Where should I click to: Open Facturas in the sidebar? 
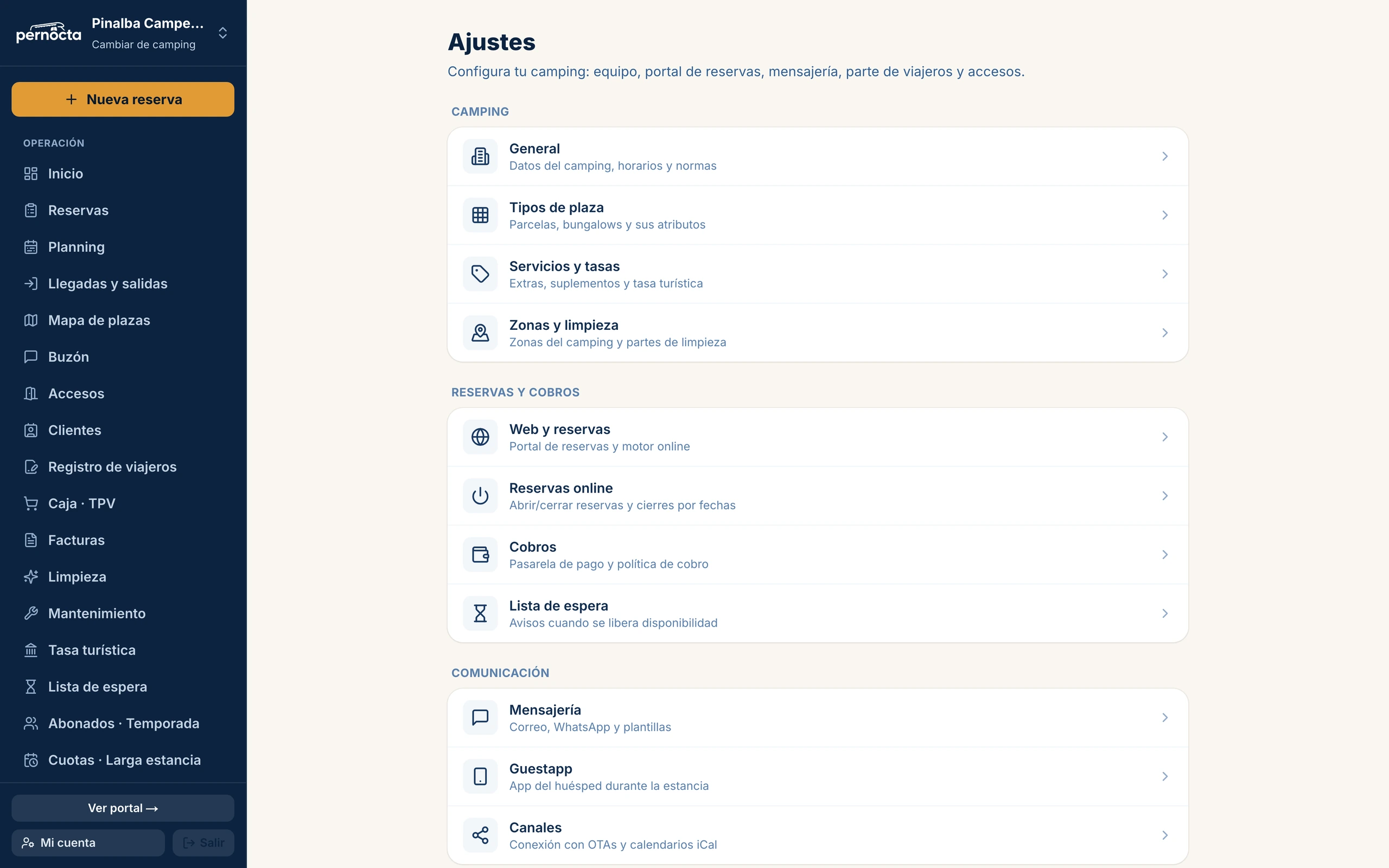123,540
